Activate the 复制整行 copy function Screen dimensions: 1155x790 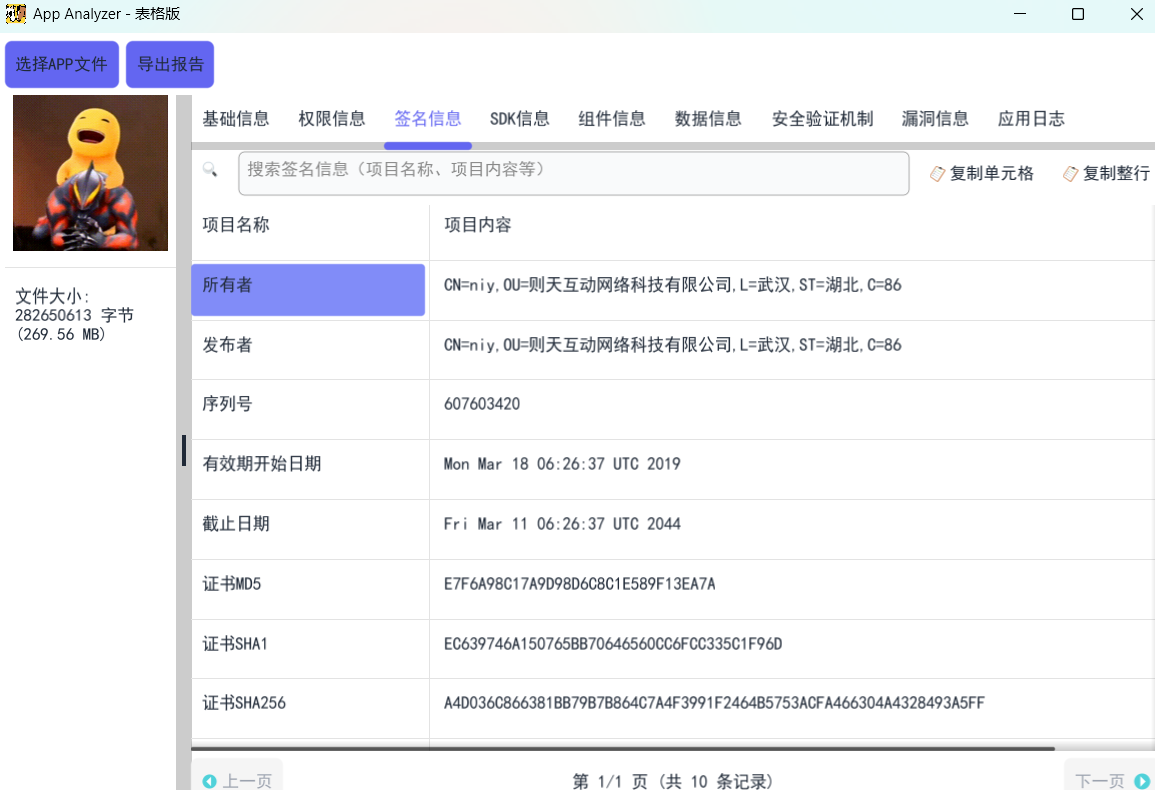1116,173
